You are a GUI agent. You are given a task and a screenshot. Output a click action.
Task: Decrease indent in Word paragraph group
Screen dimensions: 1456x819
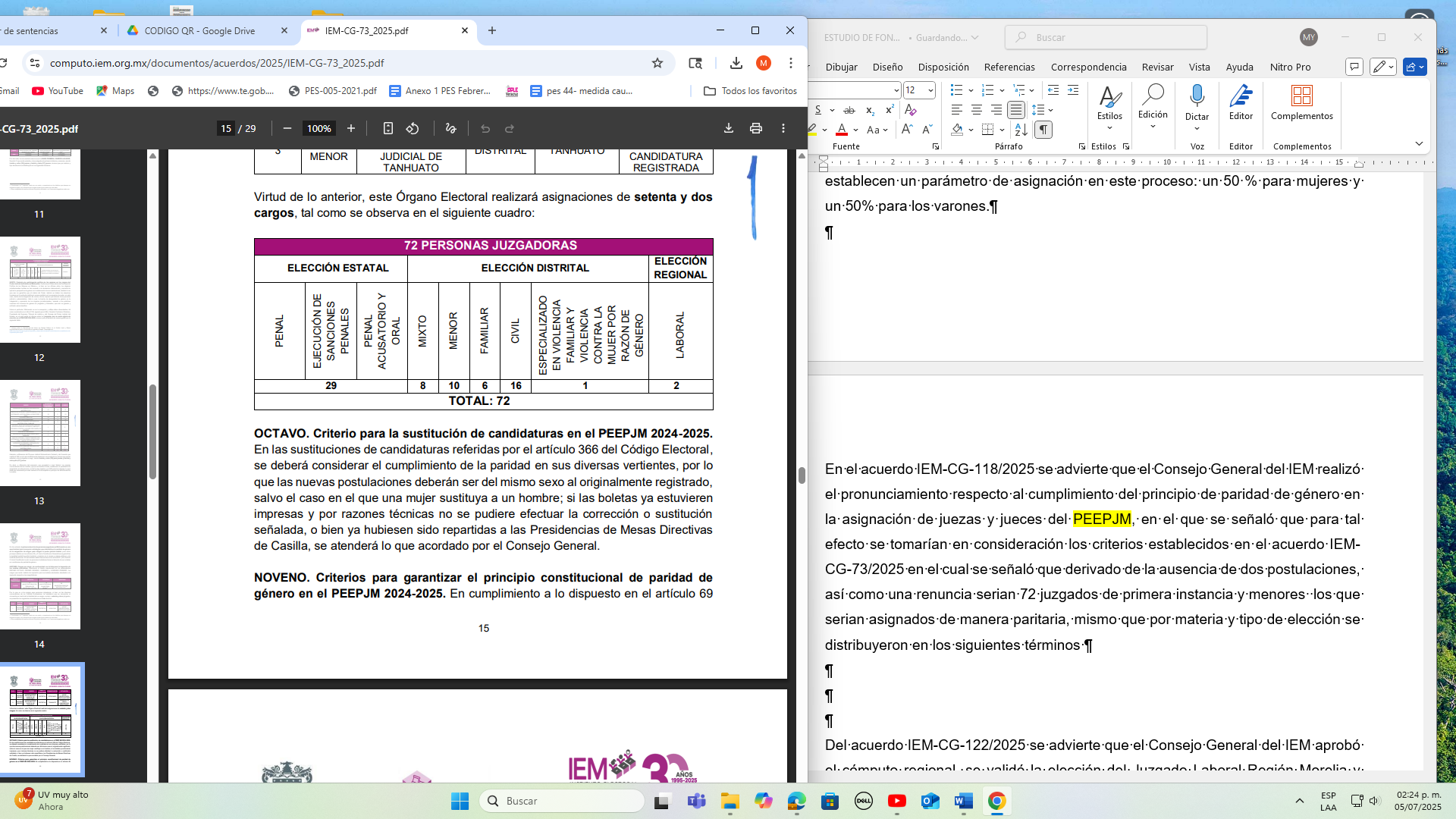point(1053,90)
